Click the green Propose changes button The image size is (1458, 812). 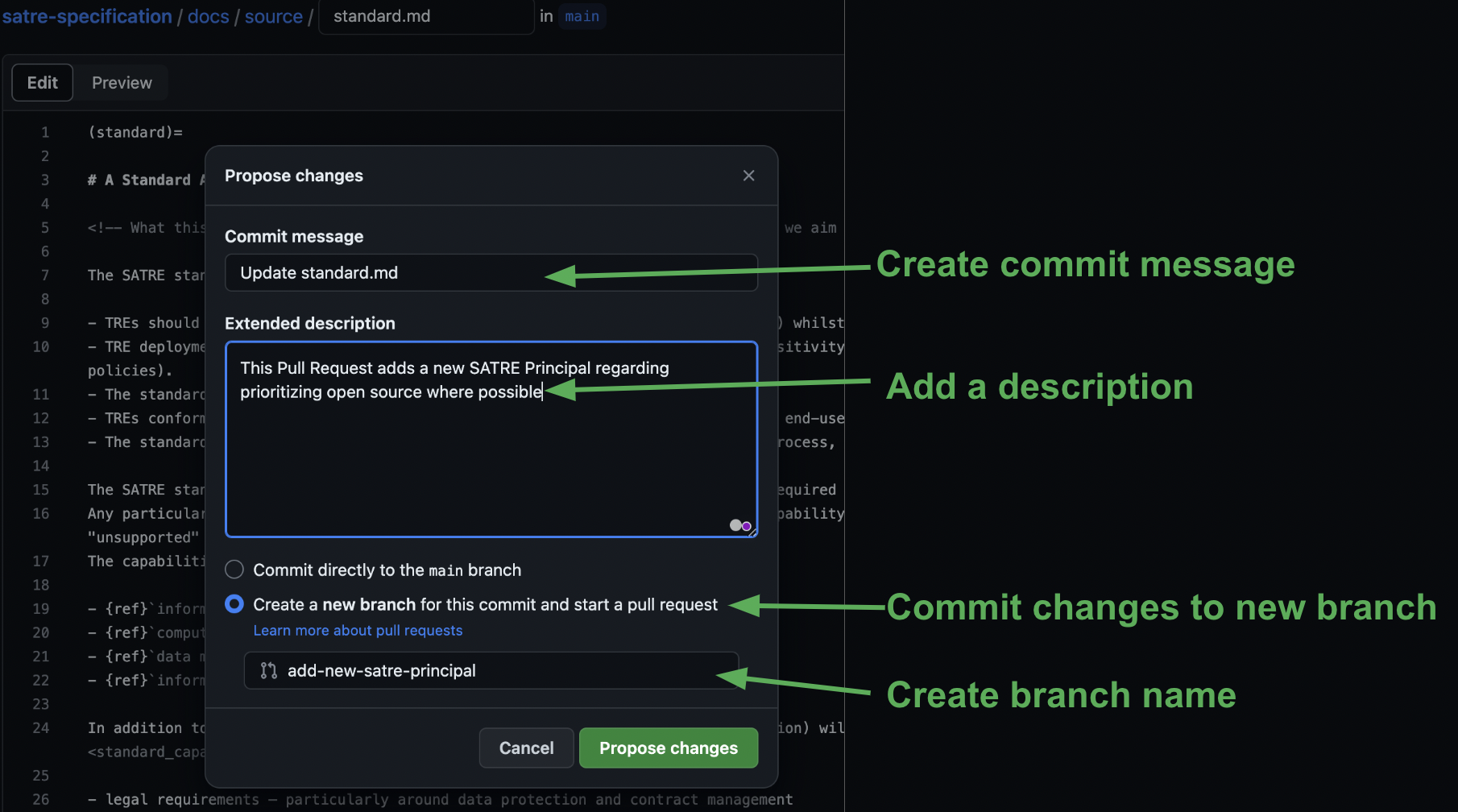669,748
